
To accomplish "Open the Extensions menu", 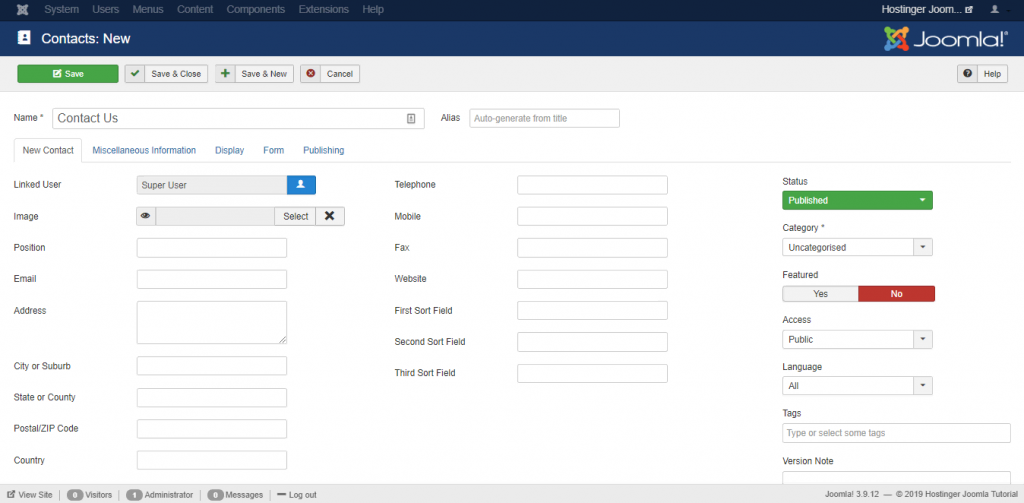I will 323,9.
